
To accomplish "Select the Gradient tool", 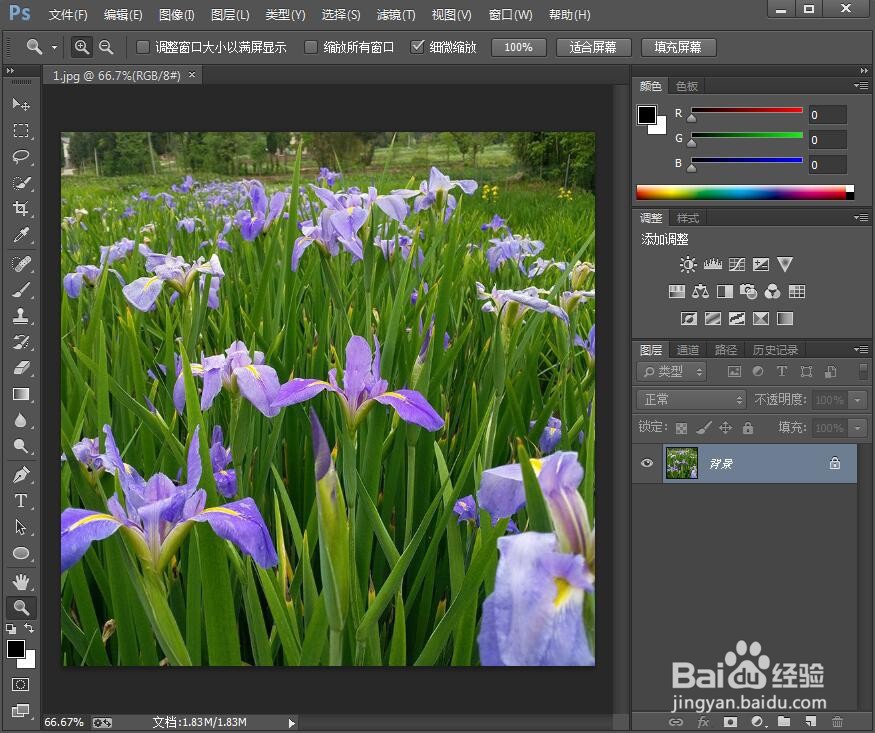I will pyautogui.click(x=21, y=394).
